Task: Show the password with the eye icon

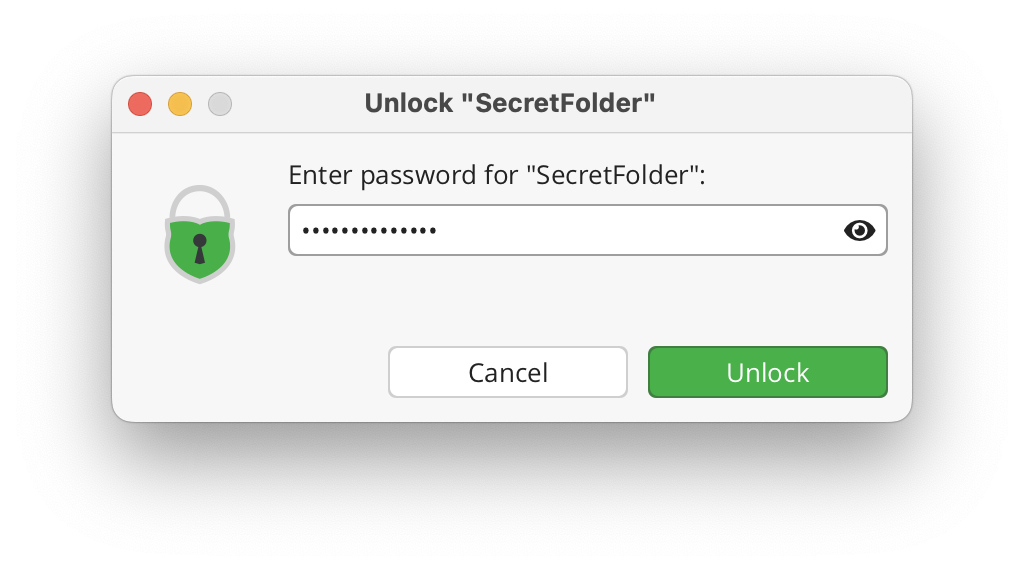Action: tap(859, 230)
